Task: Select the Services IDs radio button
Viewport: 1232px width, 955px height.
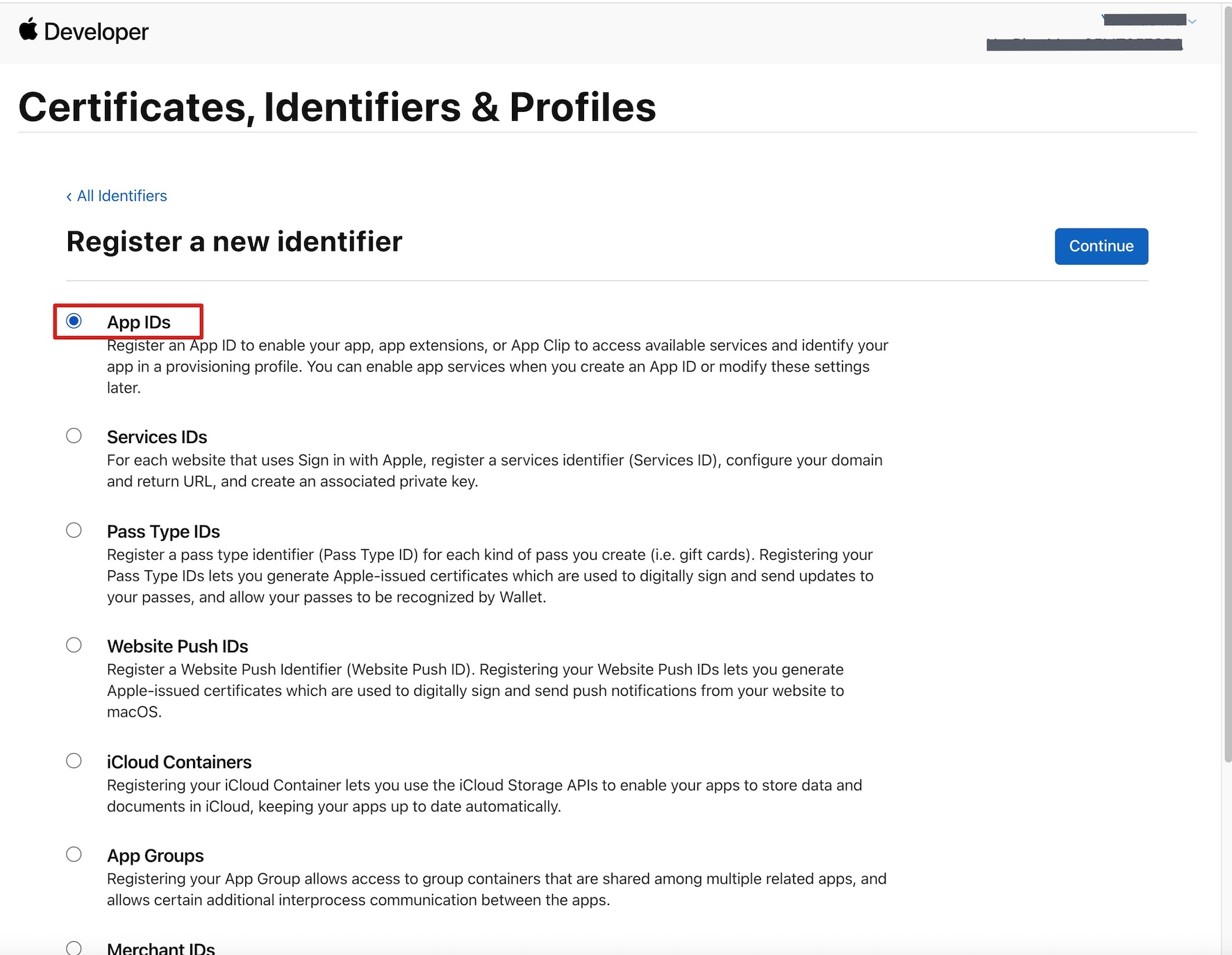Action: (74, 436)
